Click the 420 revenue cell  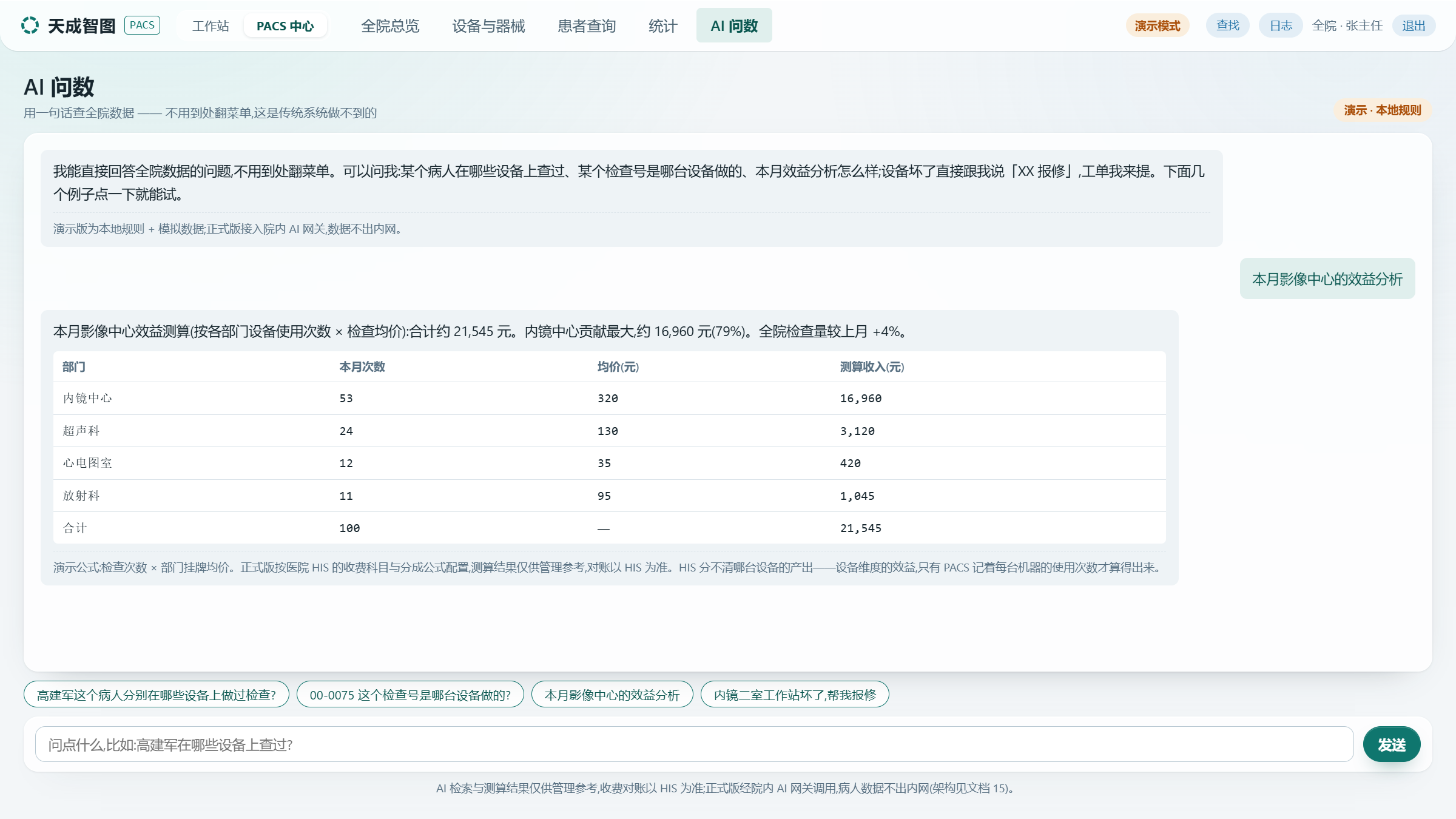click(851, 463)
